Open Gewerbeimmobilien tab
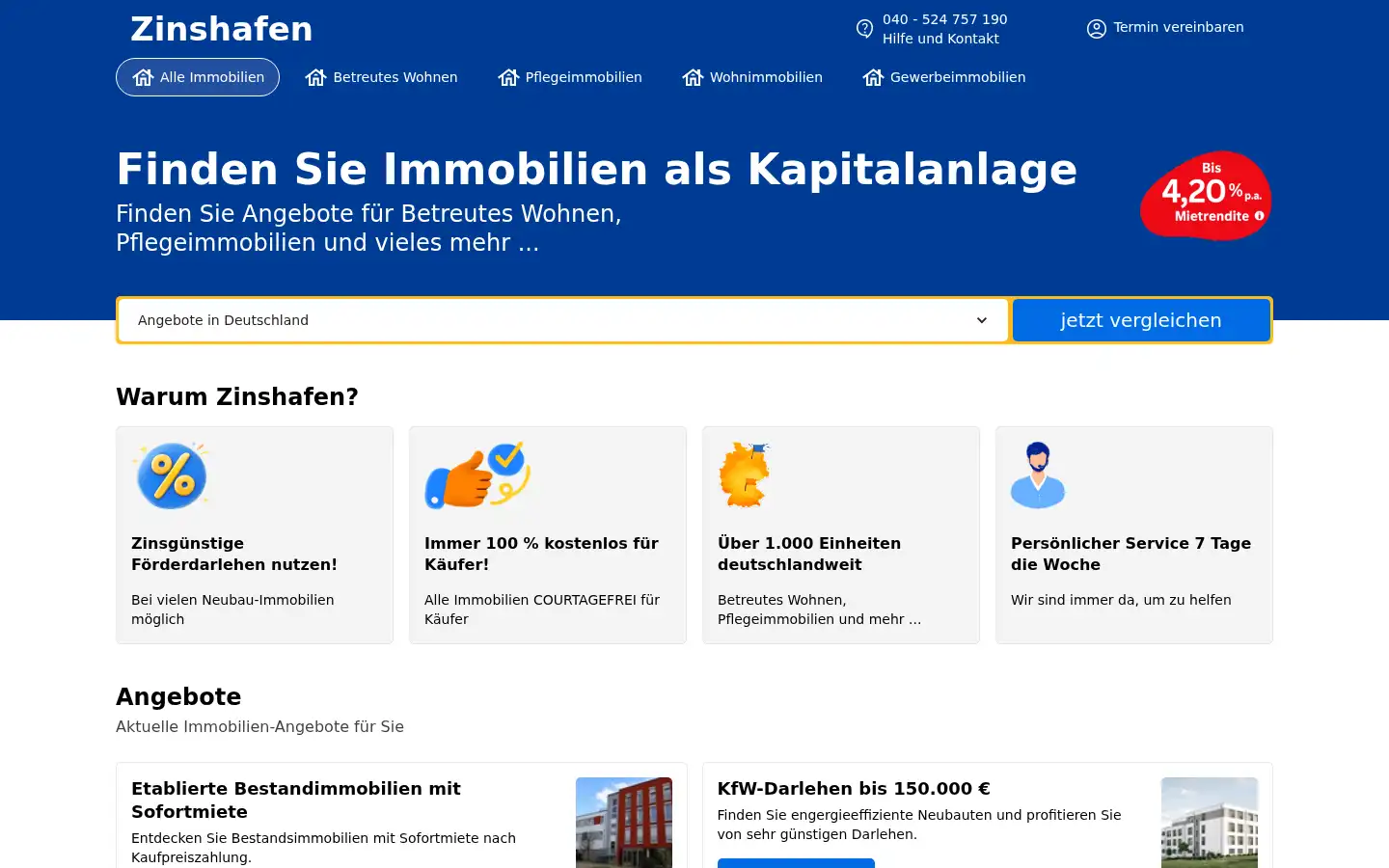 click(x=944, y=77)
